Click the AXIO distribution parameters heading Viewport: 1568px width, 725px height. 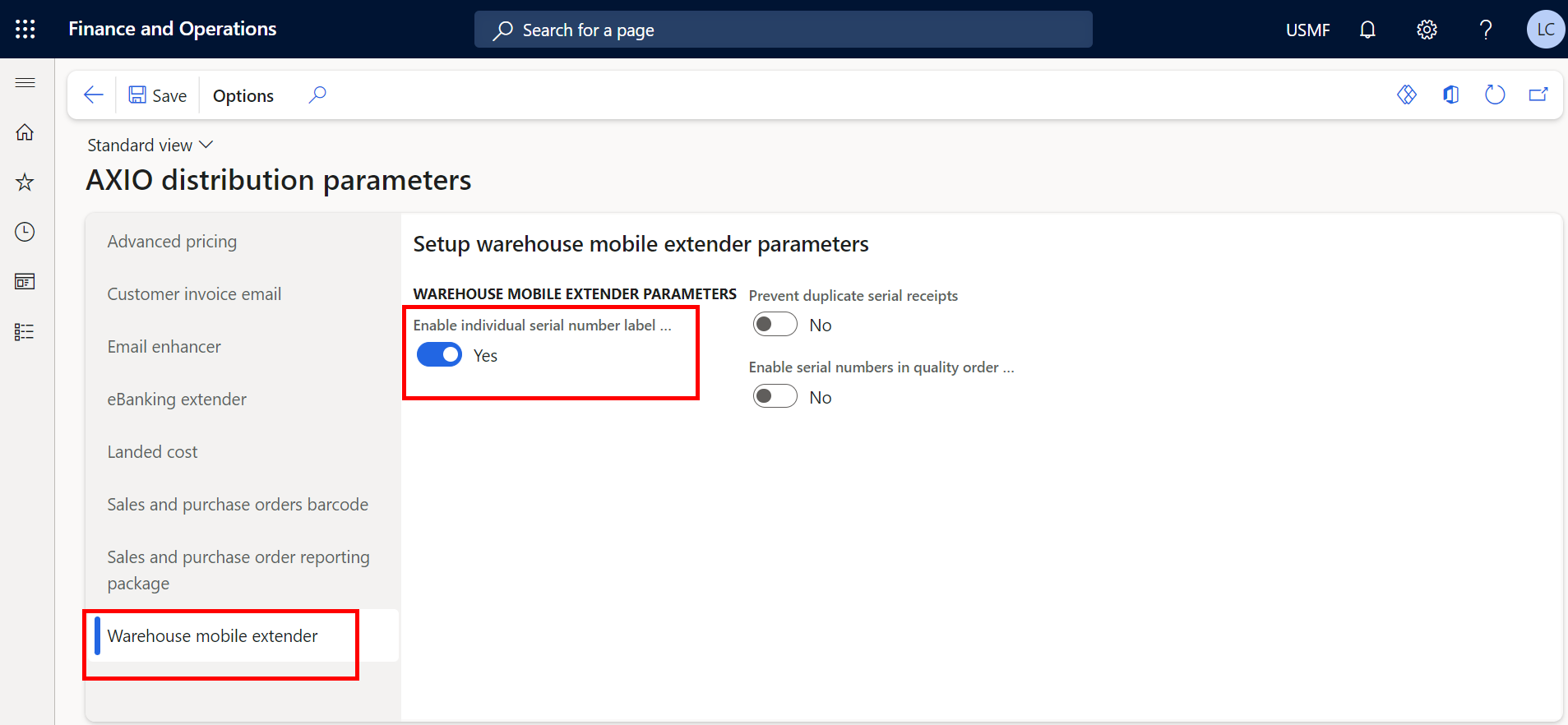coord(279,180)
